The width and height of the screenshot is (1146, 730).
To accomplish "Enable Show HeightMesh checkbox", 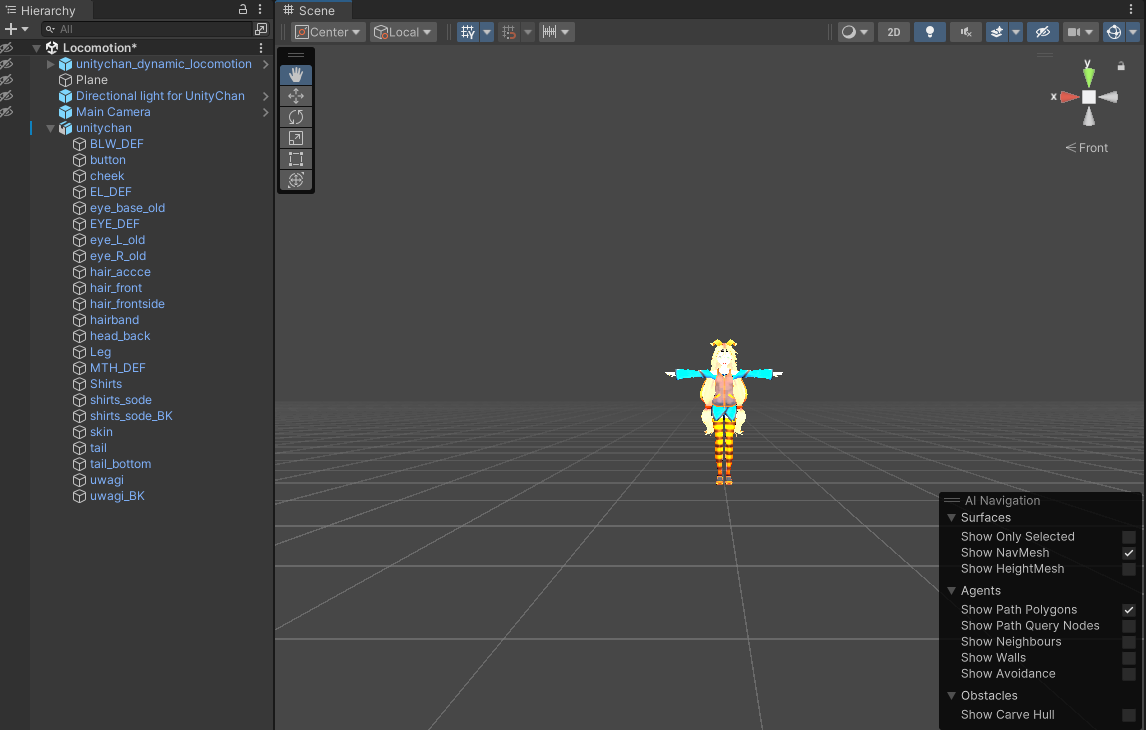I will (x=1128, y=569).
